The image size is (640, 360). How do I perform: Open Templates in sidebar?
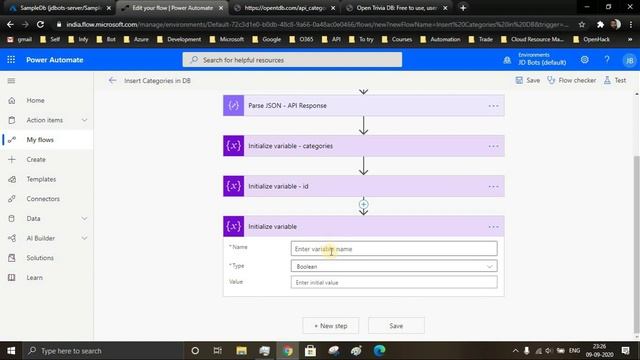coord(41,179)
